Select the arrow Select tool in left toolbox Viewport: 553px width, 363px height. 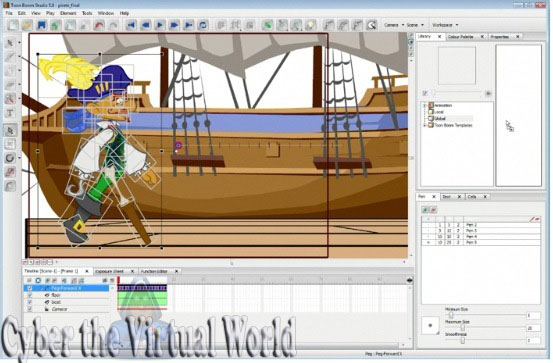coord(10,43)
